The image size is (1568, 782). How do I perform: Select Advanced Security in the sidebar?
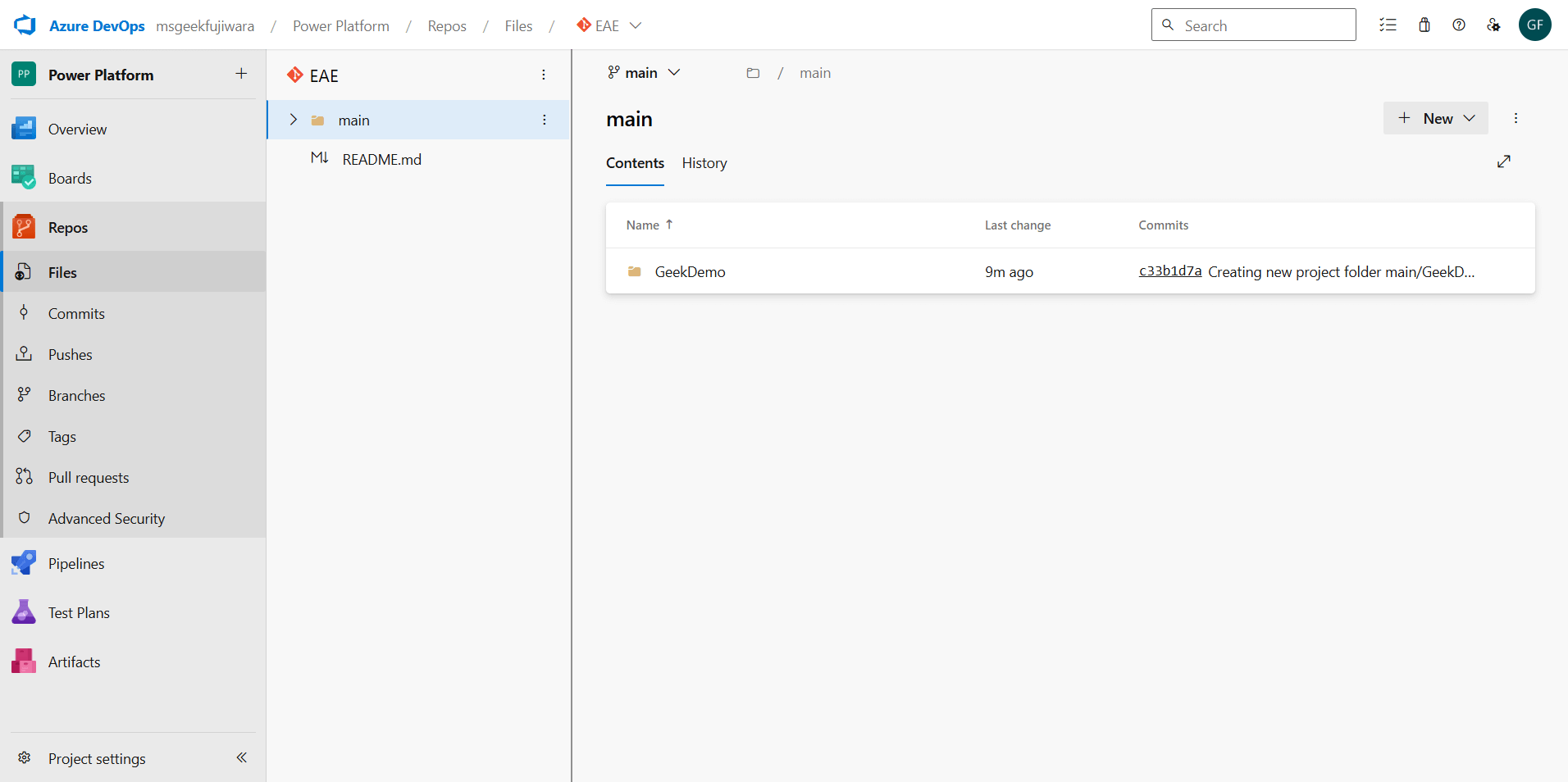tap(106, 518)
